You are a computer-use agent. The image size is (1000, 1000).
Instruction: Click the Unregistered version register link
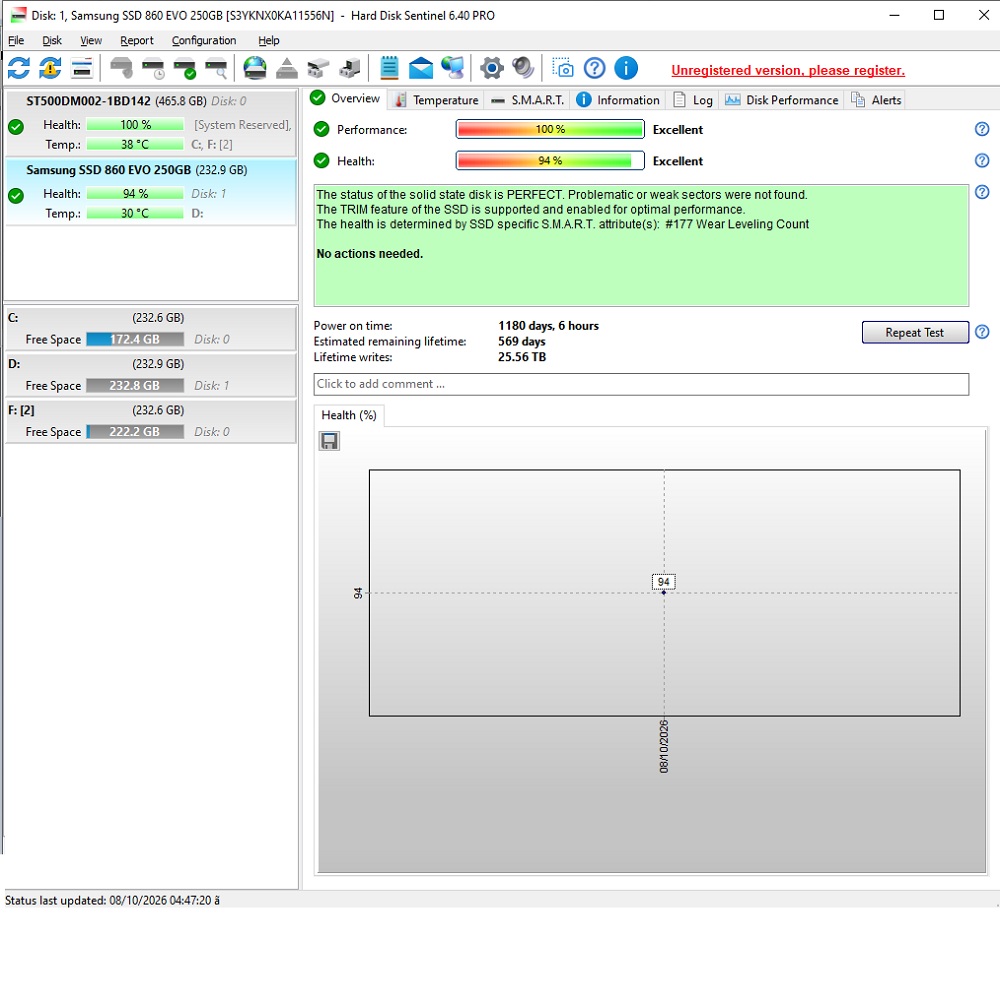(788, 70)
